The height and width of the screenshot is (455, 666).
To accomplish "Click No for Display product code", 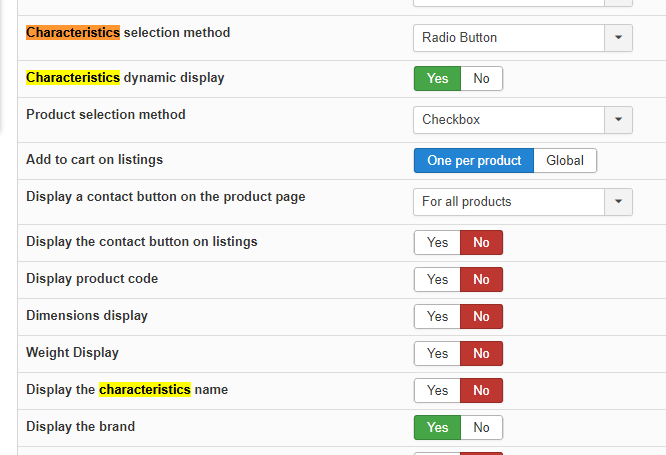I will [x=481, y=280].
